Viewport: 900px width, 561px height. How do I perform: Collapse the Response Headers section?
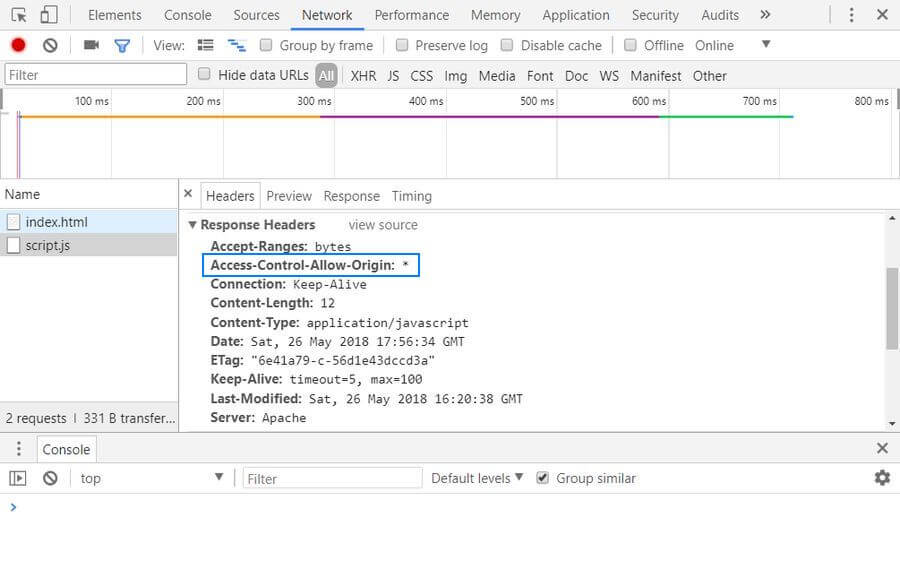(192, 225)
